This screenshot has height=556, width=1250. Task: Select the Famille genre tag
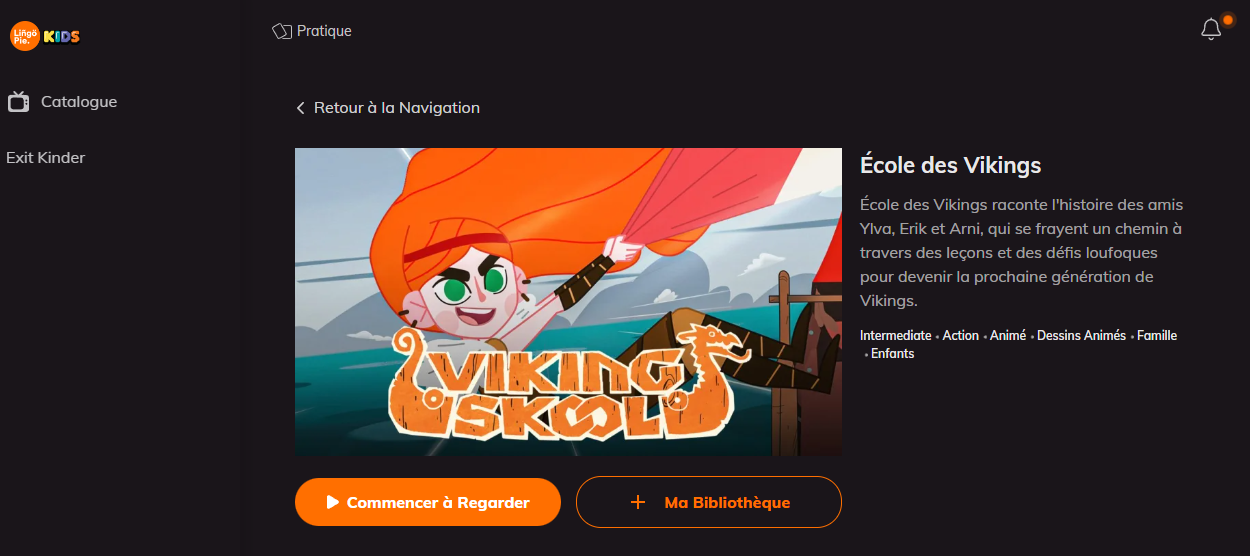1157,336
